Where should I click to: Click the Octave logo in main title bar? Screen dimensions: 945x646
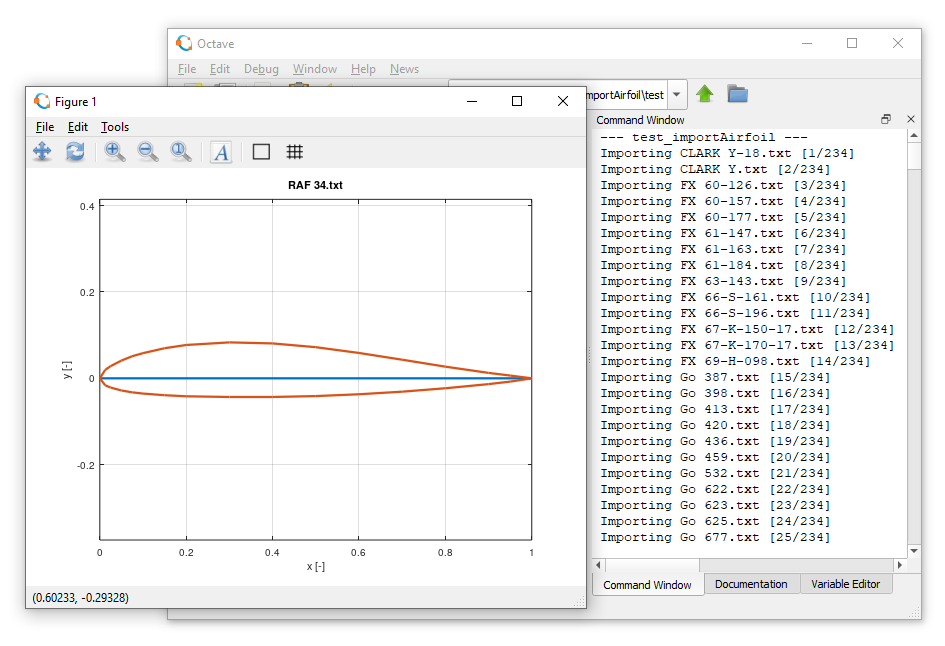[184, 43]
